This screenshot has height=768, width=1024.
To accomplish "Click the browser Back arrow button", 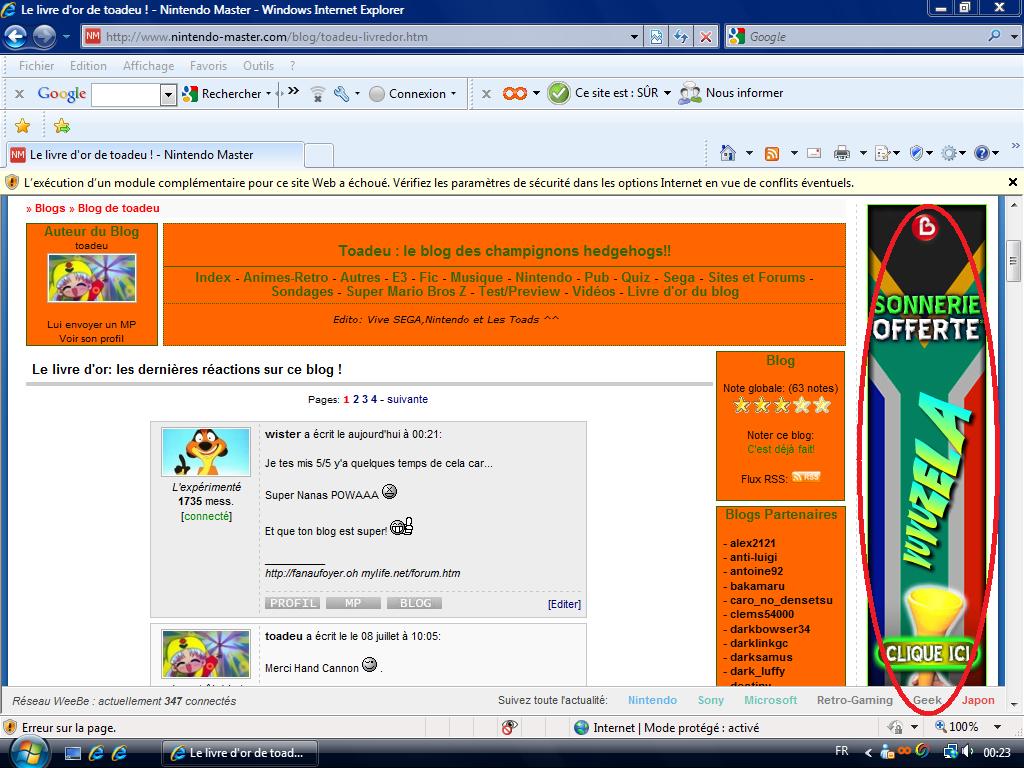I will (16, 37).
